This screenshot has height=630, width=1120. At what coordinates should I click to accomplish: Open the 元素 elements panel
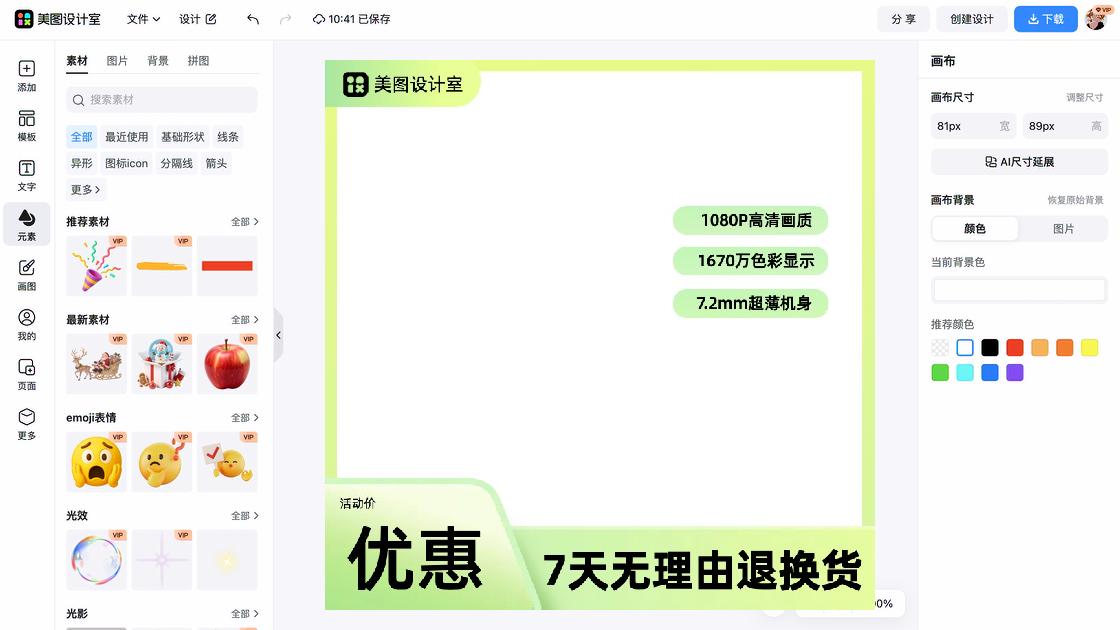[26, 224]
